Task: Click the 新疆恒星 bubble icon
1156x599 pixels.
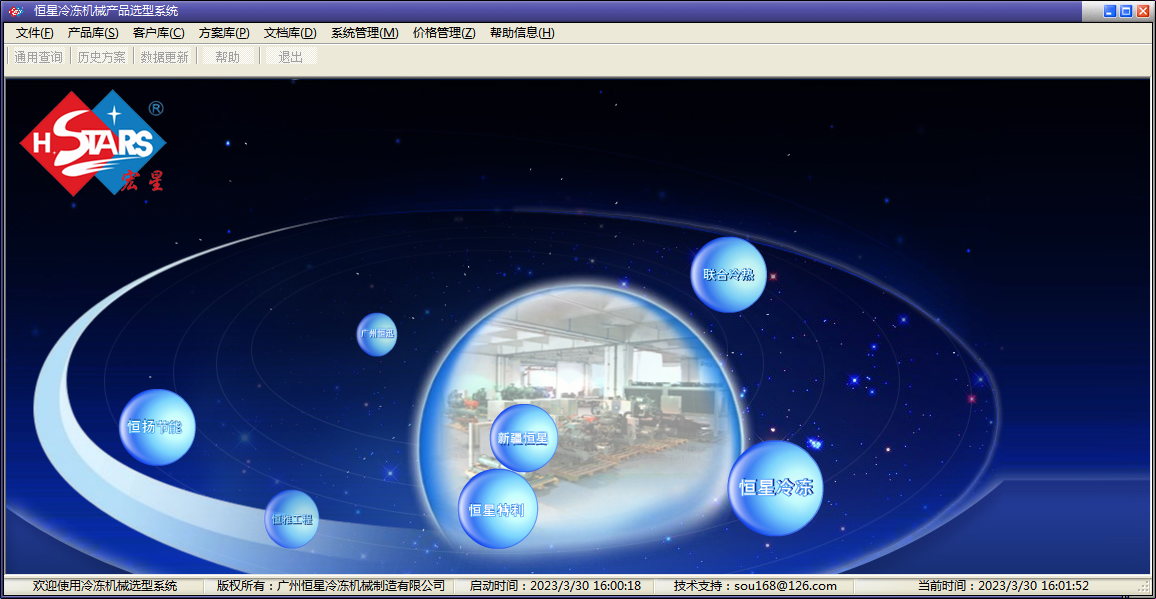Action: pyautogui.click(x=523, y=438)
